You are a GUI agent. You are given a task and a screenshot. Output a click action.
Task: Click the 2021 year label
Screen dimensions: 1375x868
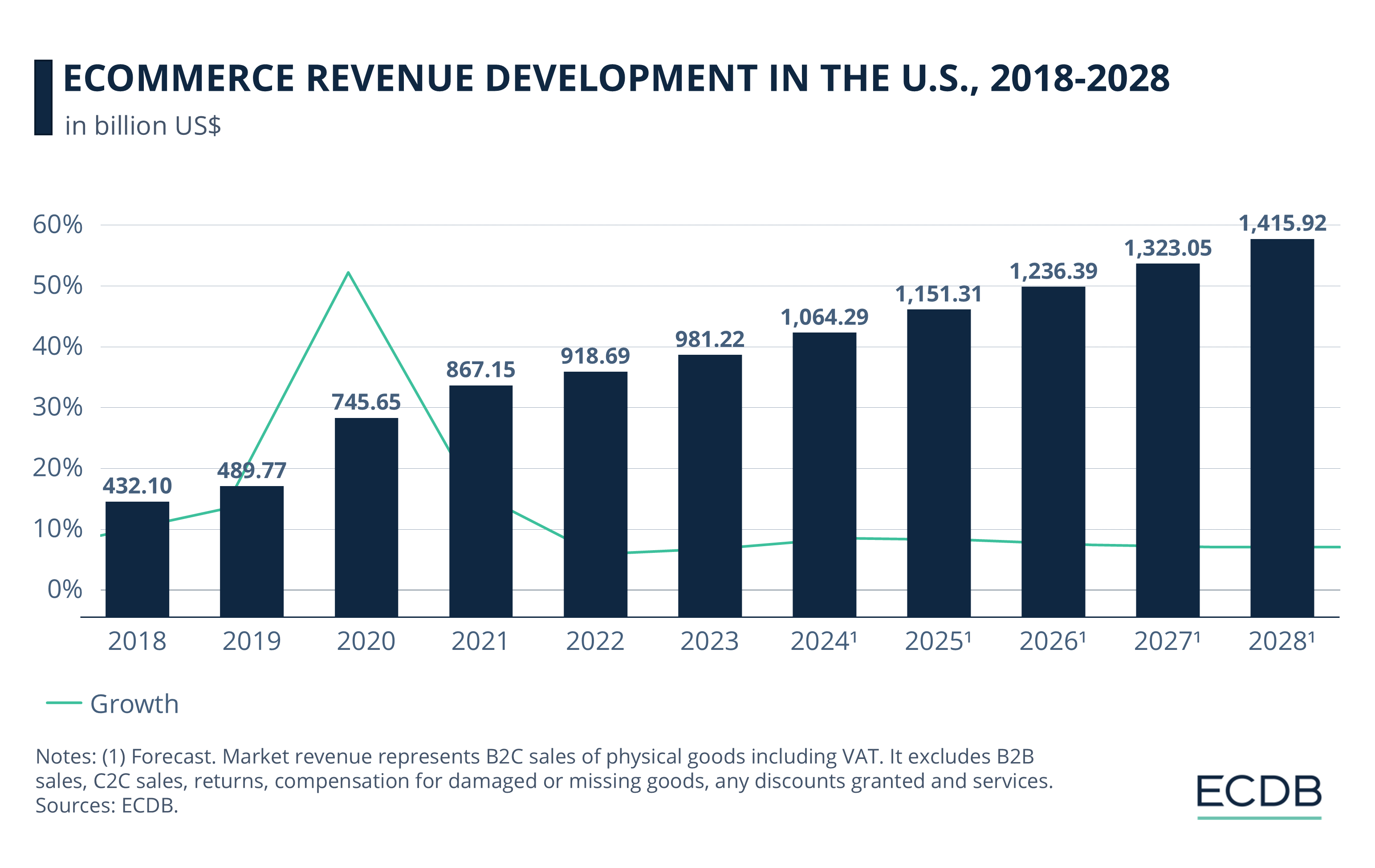pos(480,641)
